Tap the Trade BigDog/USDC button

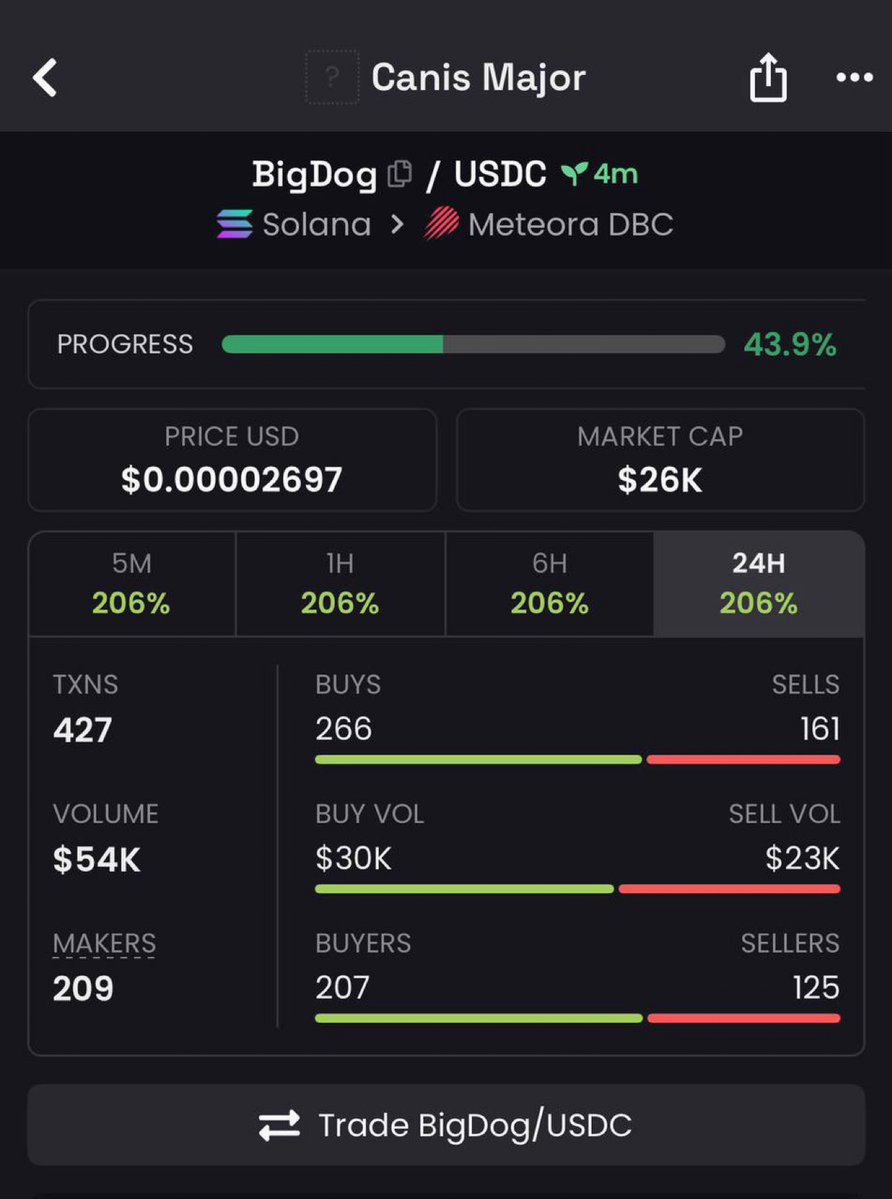coord(446,1125)
